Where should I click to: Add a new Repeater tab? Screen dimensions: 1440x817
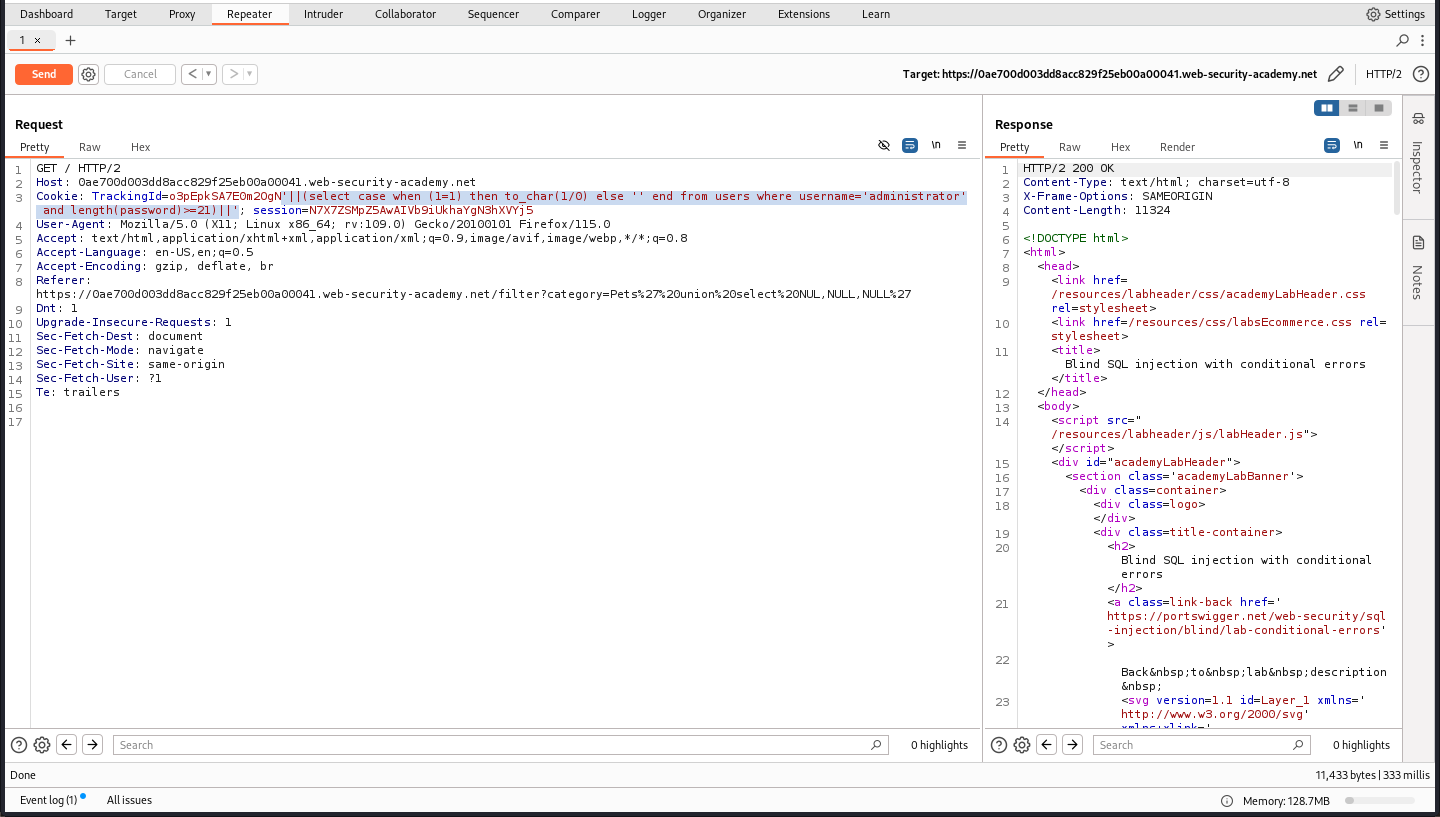pyautogui.click(x=70, y=40)
